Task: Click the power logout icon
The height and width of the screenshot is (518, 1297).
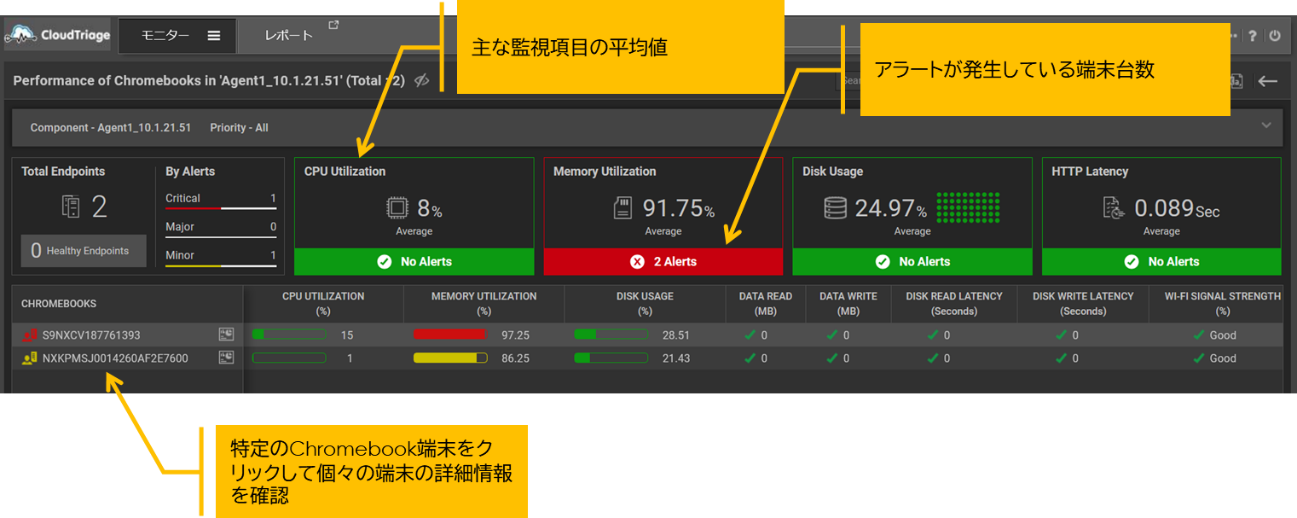Action: coord(1274,36)
